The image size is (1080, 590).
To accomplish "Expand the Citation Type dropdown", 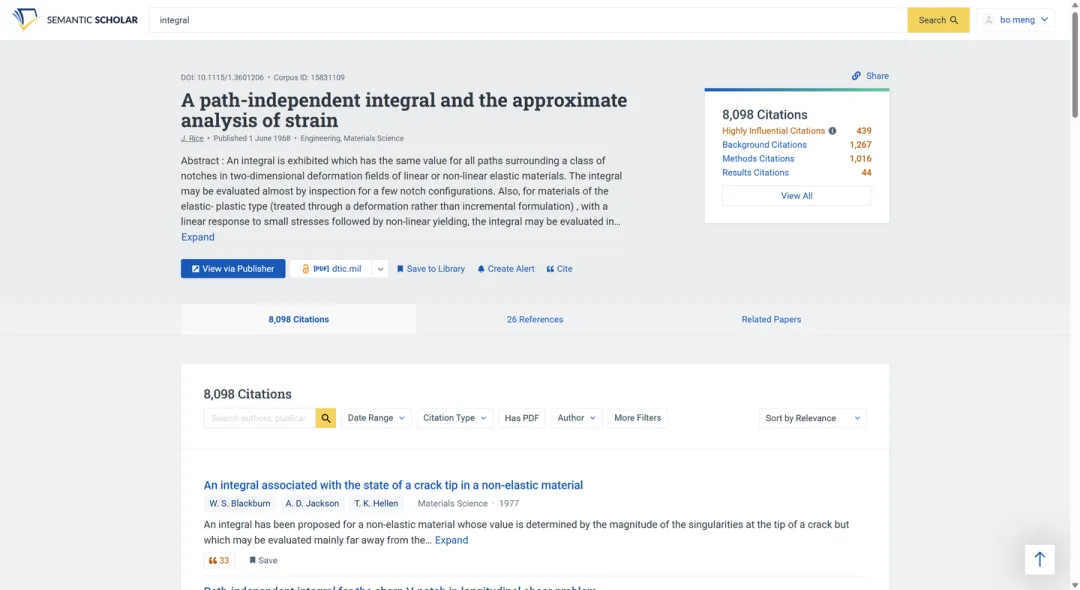I will pos(455,417).
